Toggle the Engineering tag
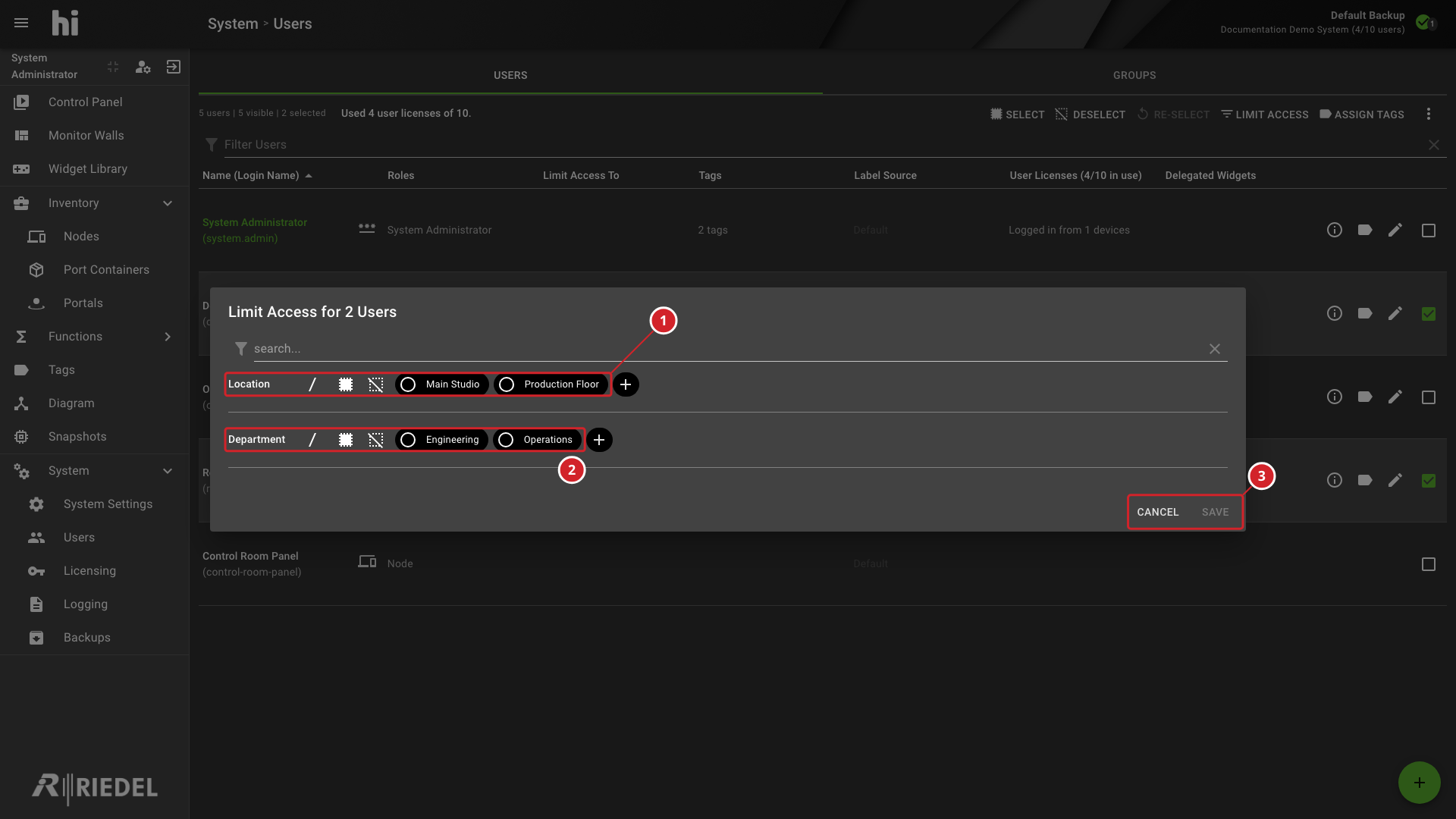Image resolution: width=1456 pixels, height=819 pixels. pyautogui.click(x=441, y=440)
